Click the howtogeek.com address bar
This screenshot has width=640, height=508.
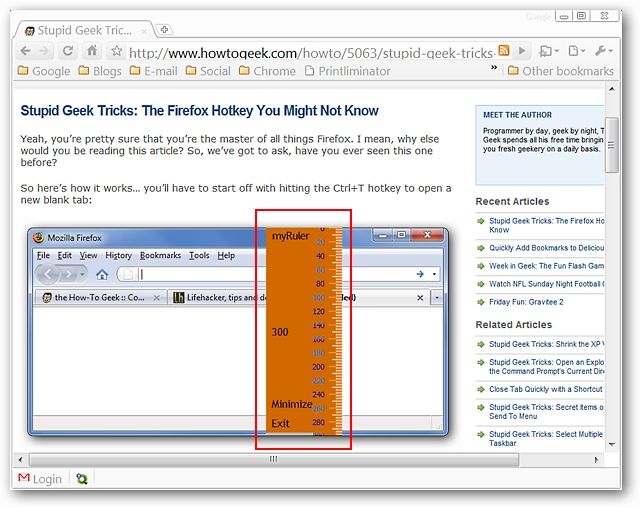tap(311, 53)
